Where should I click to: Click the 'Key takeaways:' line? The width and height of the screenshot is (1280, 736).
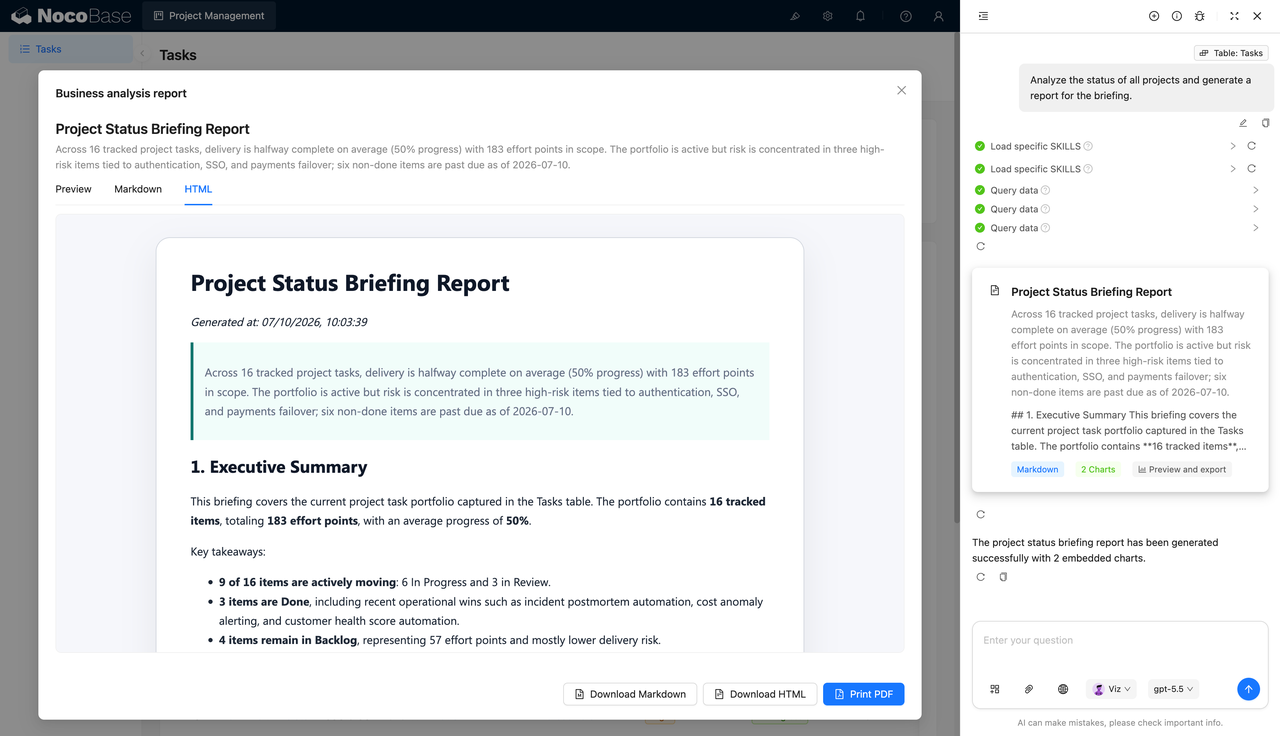(228, 551)
